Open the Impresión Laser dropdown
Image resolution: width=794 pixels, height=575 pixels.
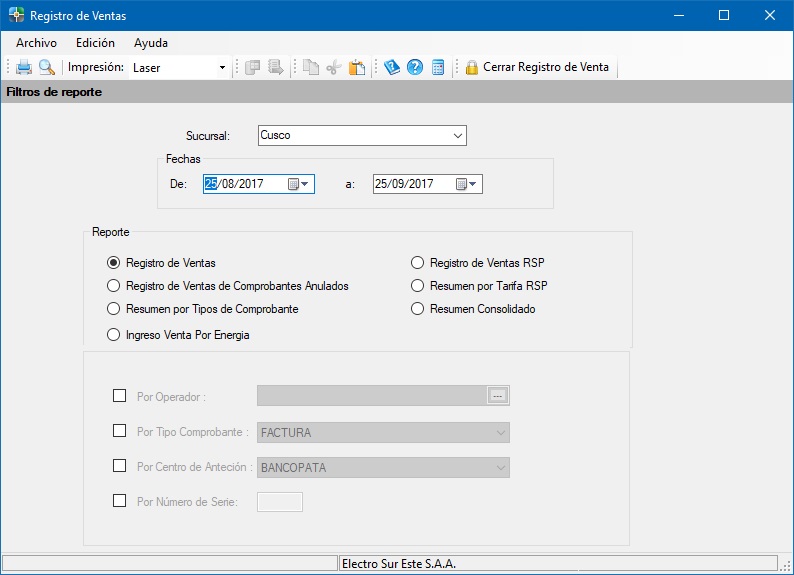pos(222,68)
